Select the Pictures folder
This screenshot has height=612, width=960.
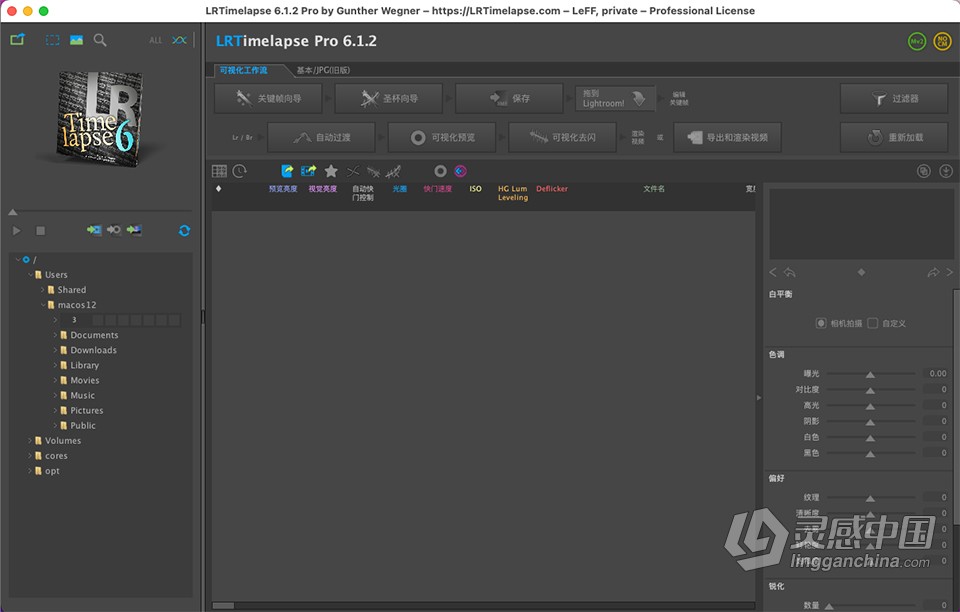[86, 411]
